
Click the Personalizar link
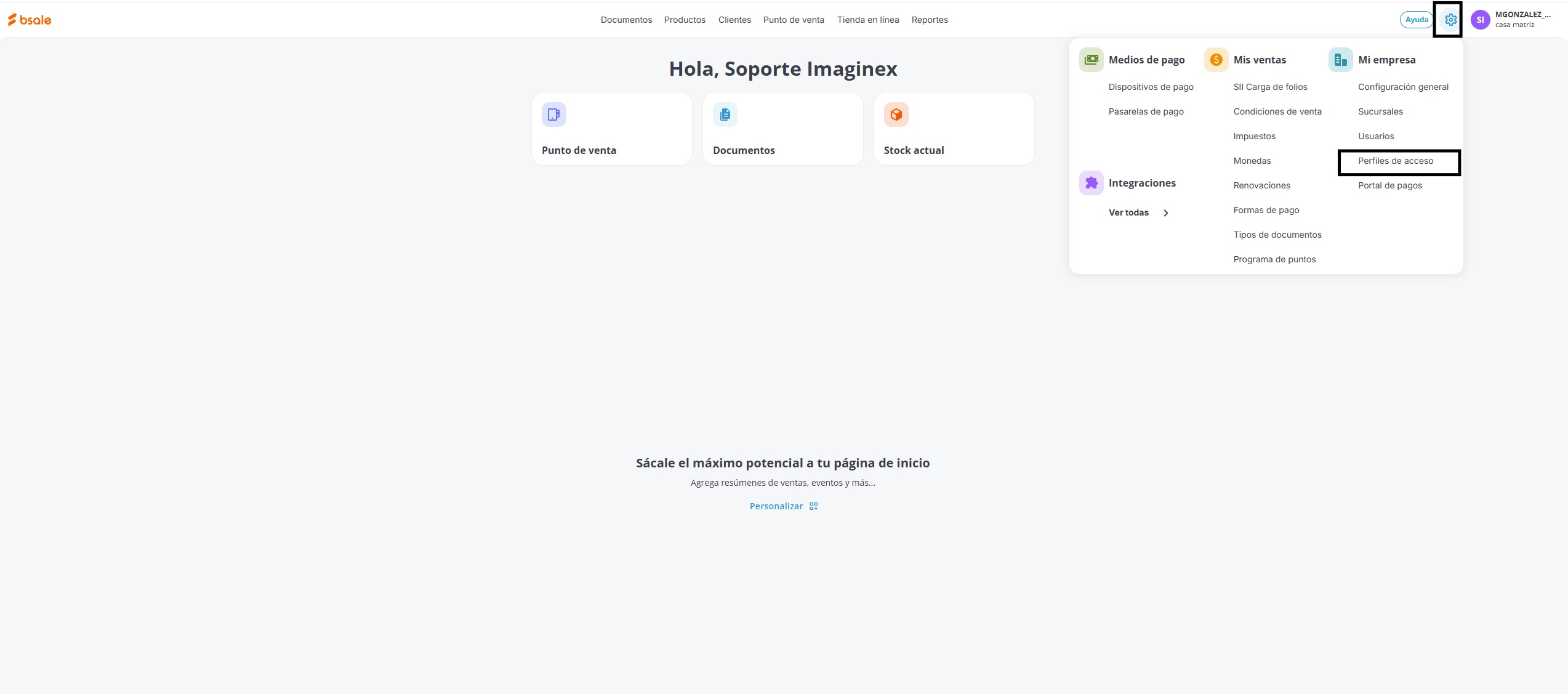[776, 506]
